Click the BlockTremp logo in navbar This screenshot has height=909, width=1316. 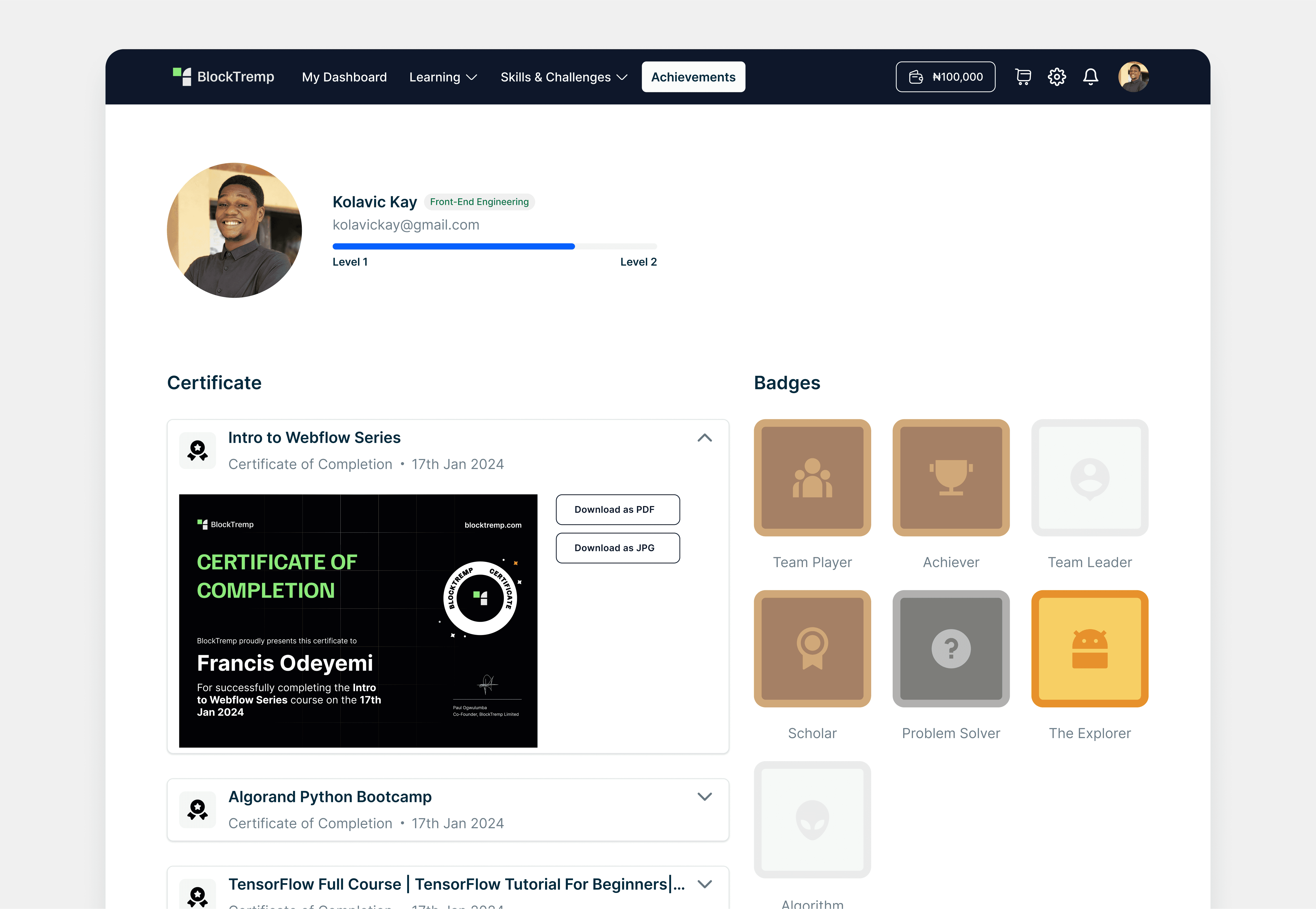point(224,77)
